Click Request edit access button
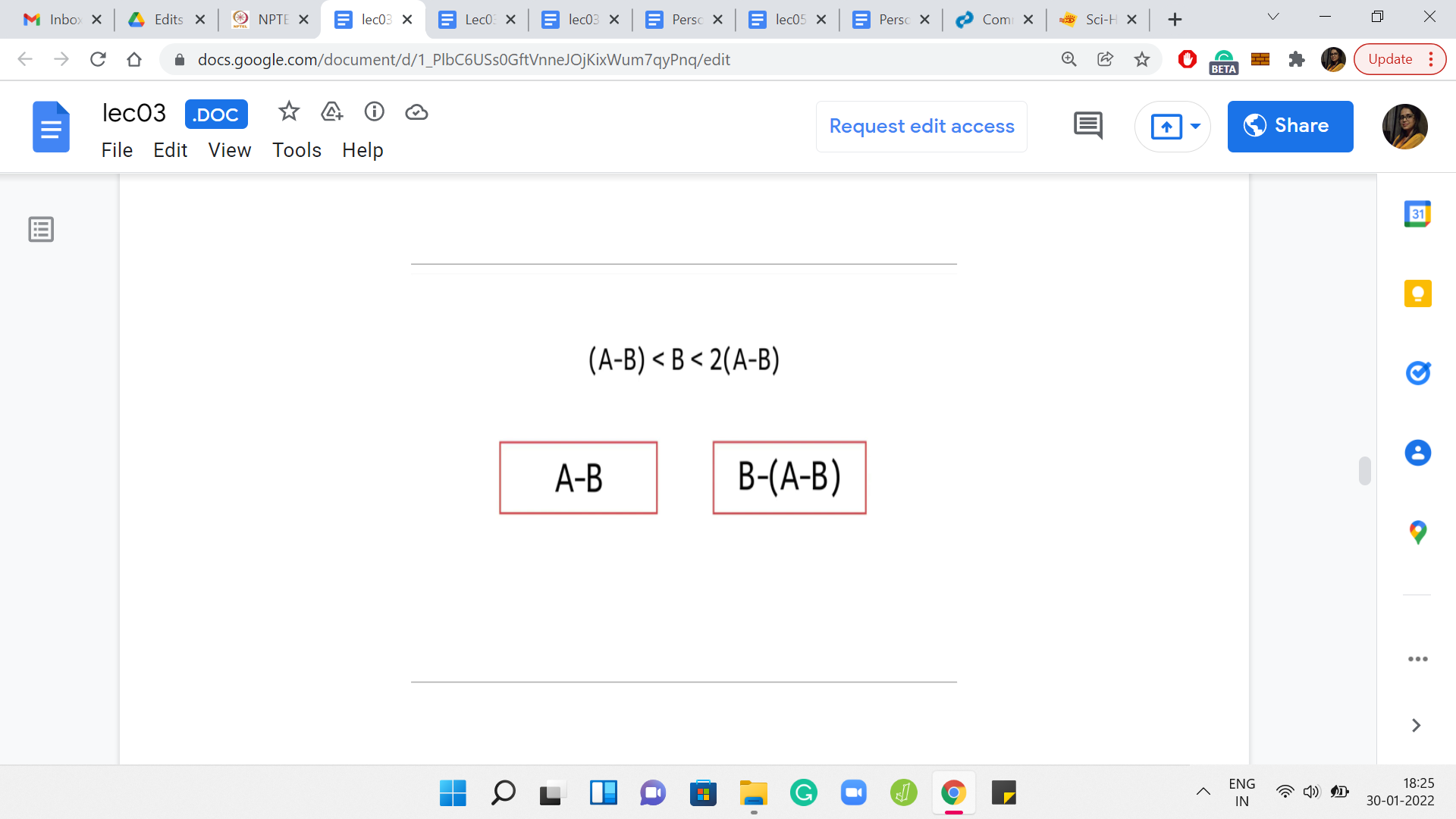The height and width of the screenshot is (819, 1456). click(921, 127)
